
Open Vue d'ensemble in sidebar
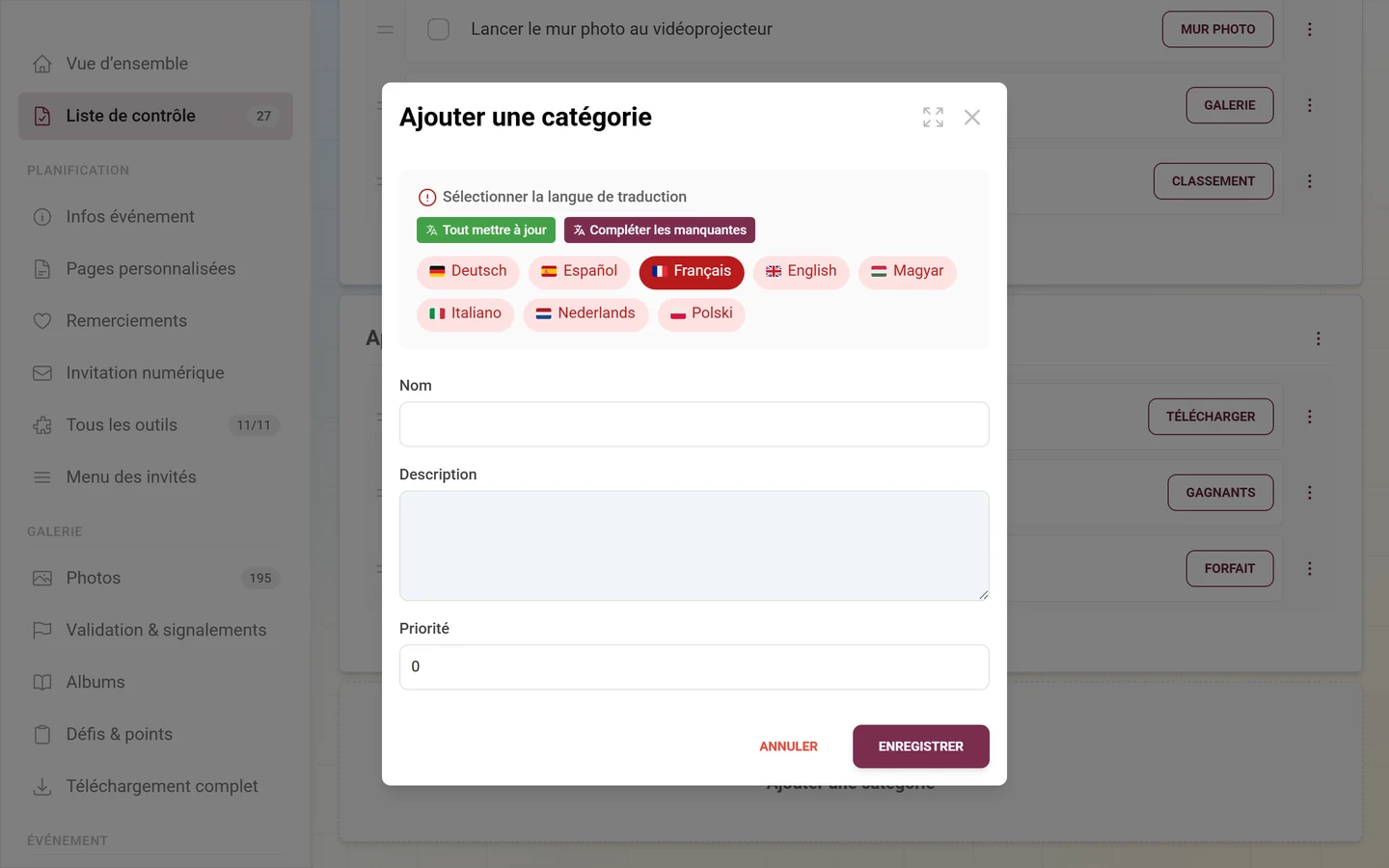tap(155, 64)
